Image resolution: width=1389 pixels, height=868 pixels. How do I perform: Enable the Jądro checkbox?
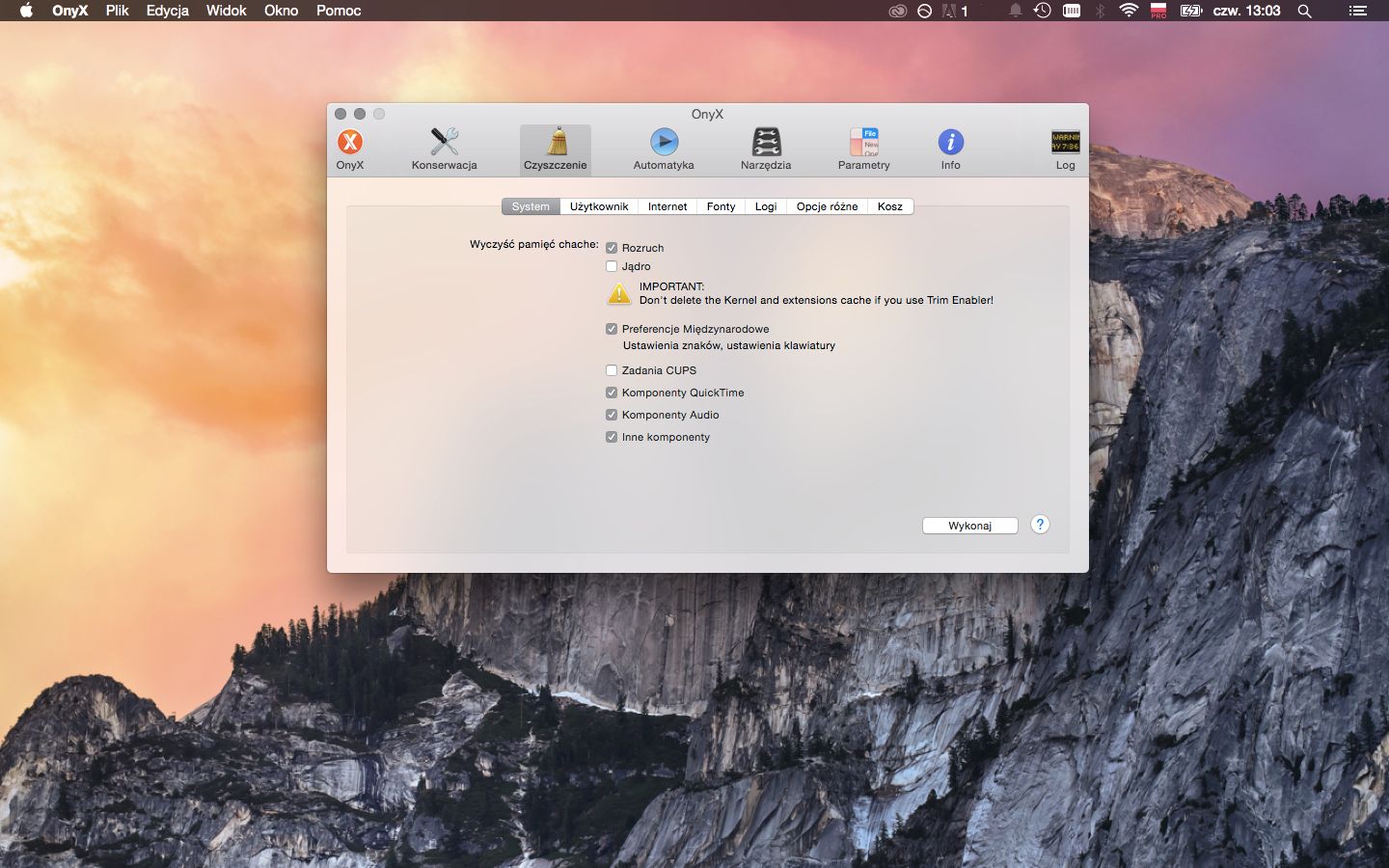[x=612, y=266]
